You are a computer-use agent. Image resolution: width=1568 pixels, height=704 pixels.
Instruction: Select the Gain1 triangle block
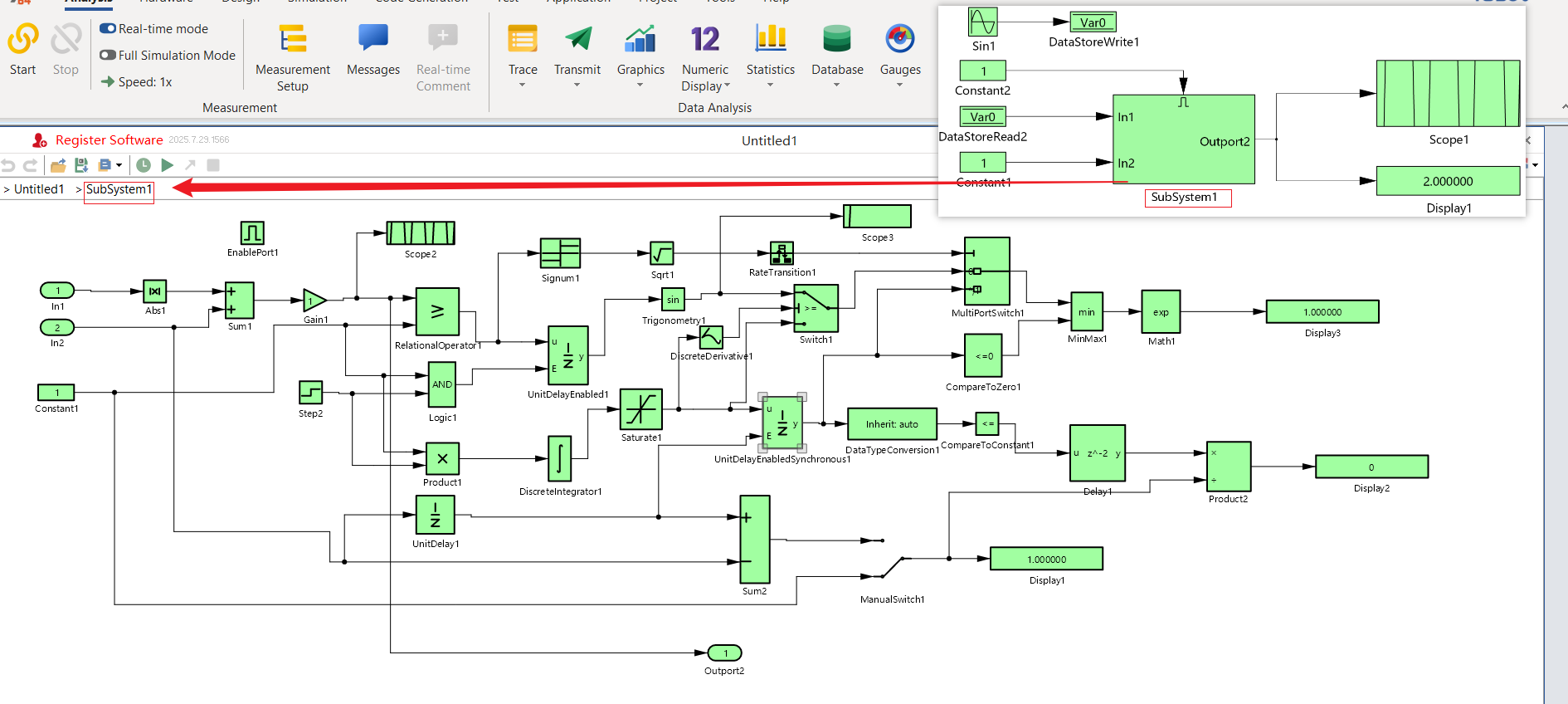(x=314, y=301)
